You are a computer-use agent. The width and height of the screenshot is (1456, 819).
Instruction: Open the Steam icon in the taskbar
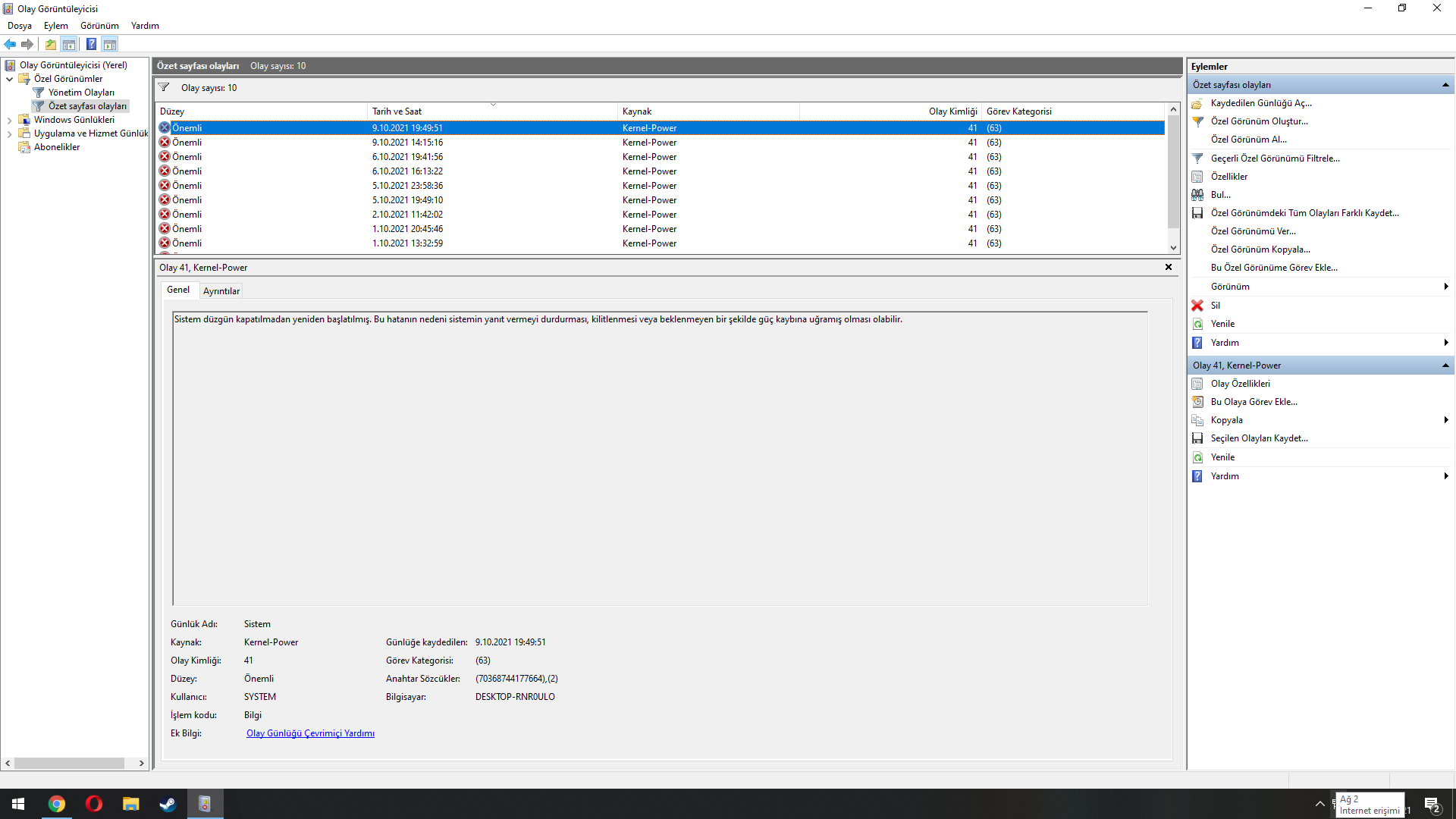click(x=168, y=804)
